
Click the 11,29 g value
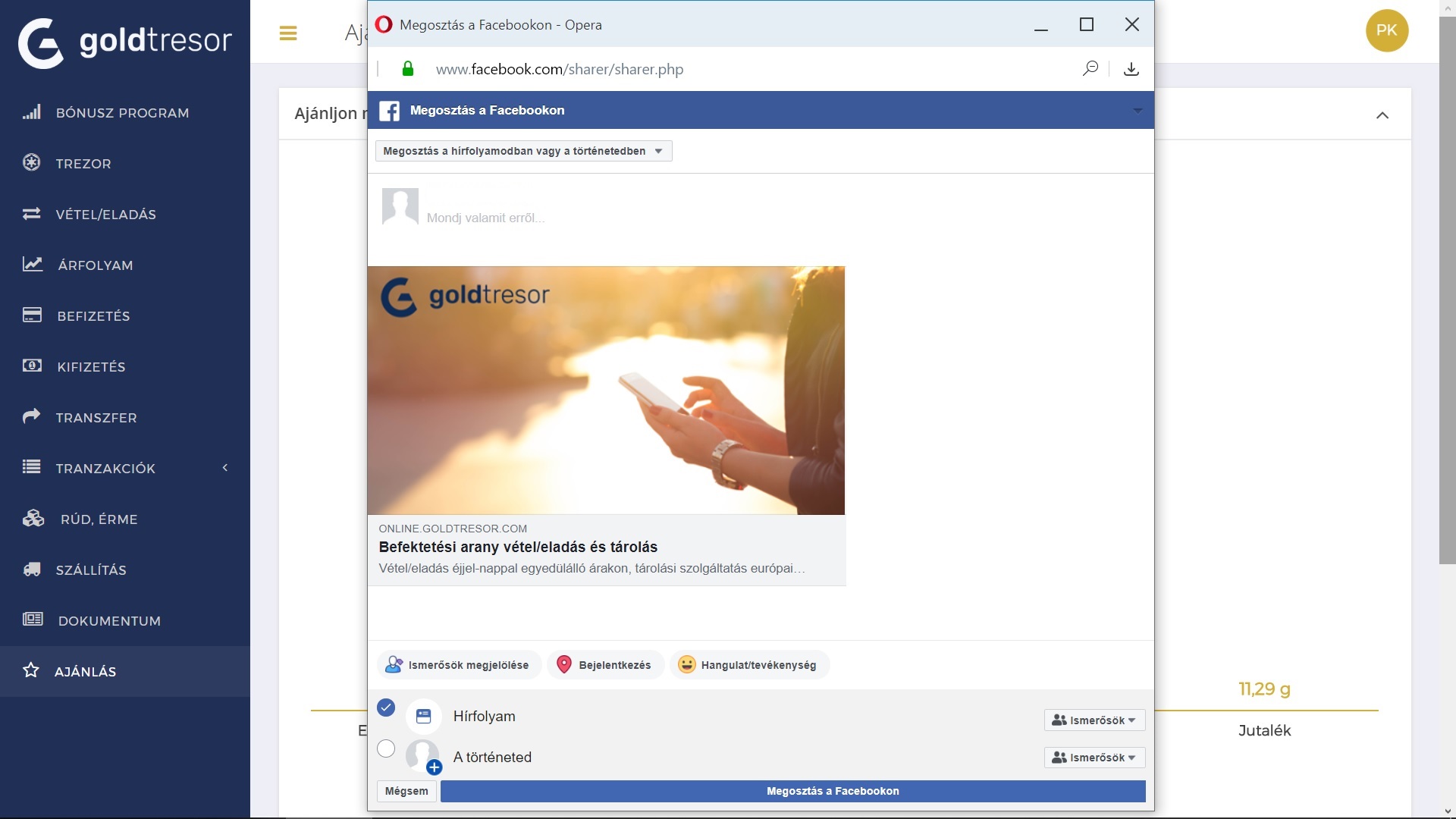[x=1264, y=689]
